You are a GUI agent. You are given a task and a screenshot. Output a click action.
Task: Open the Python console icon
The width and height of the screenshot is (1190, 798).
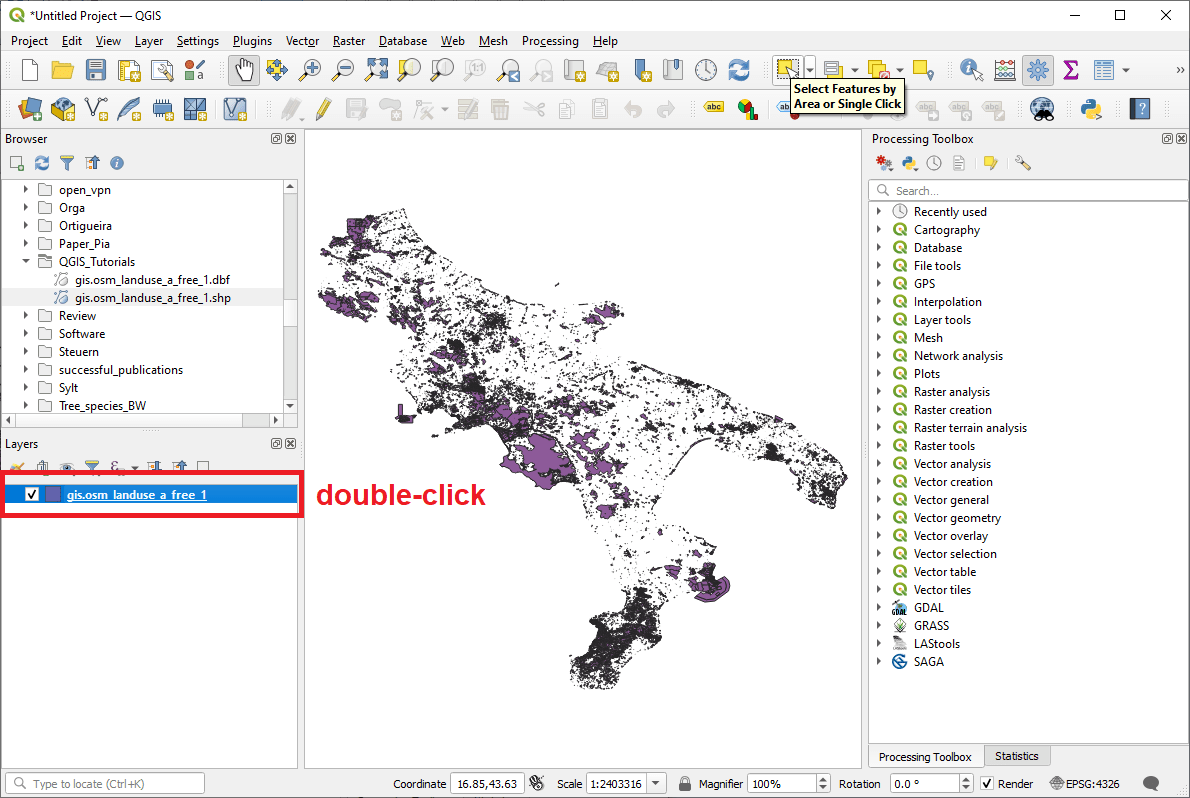(x=1091, y=109)
